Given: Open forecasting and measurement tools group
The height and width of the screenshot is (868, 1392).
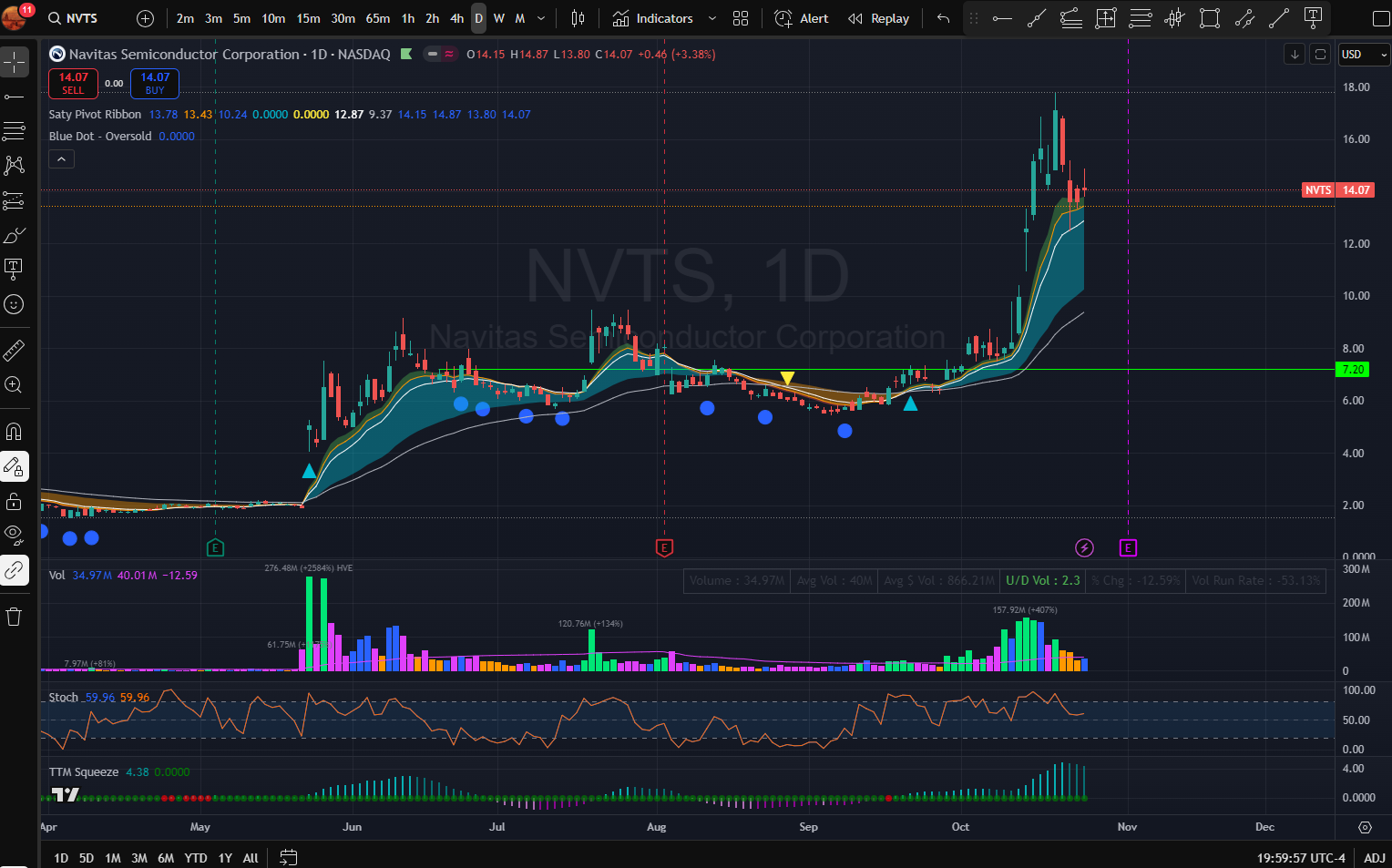Looking at the screenshot, I should pos(14,200).
